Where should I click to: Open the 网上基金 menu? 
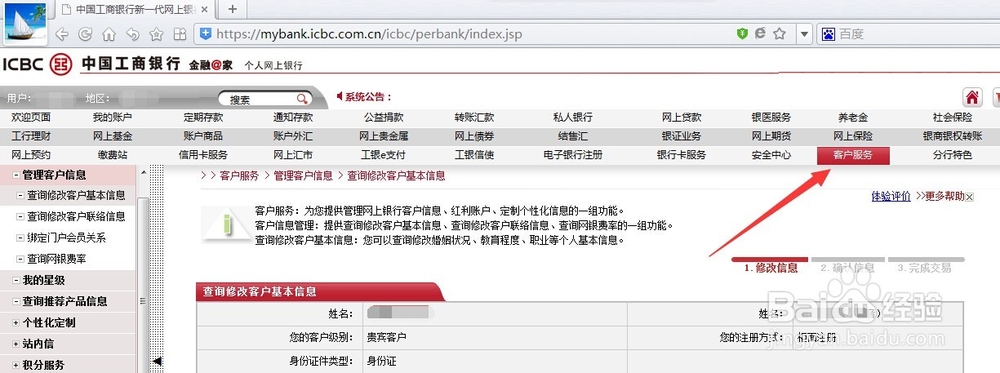(x=112, y=136)
